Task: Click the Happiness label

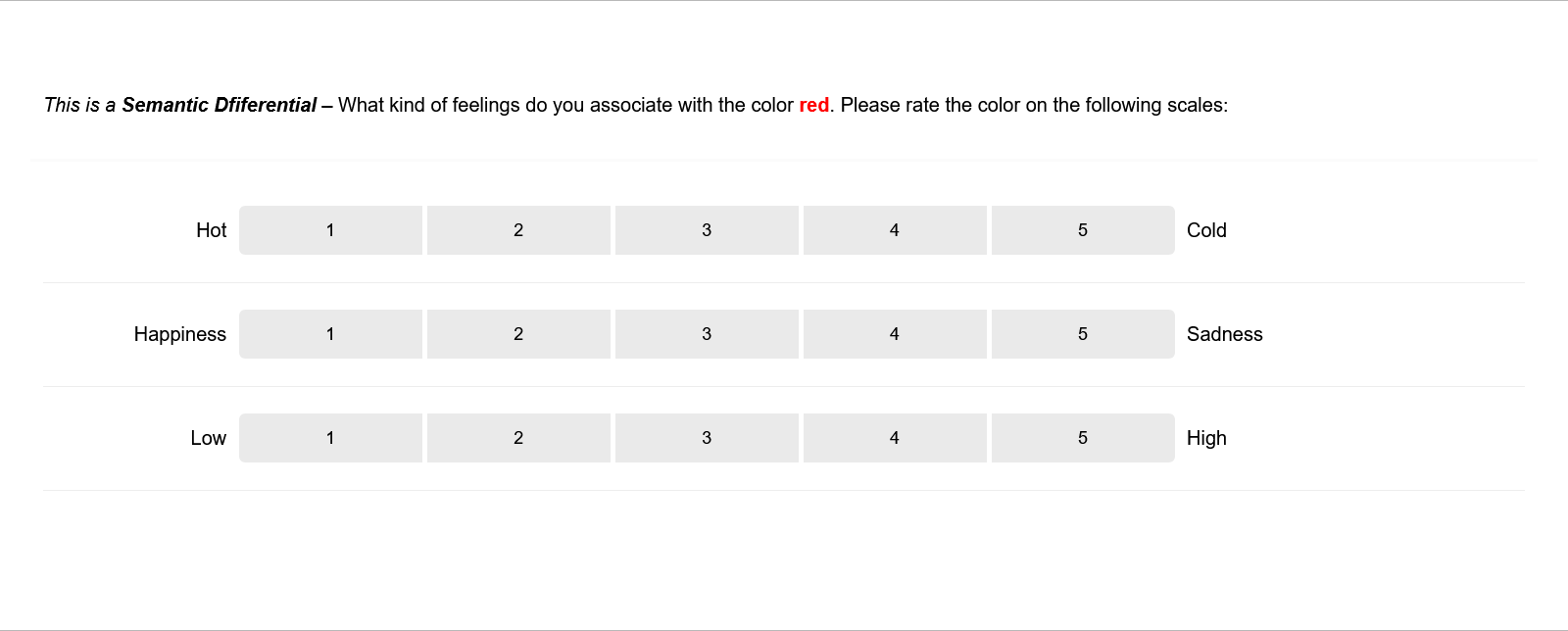Action: point(180,334)
